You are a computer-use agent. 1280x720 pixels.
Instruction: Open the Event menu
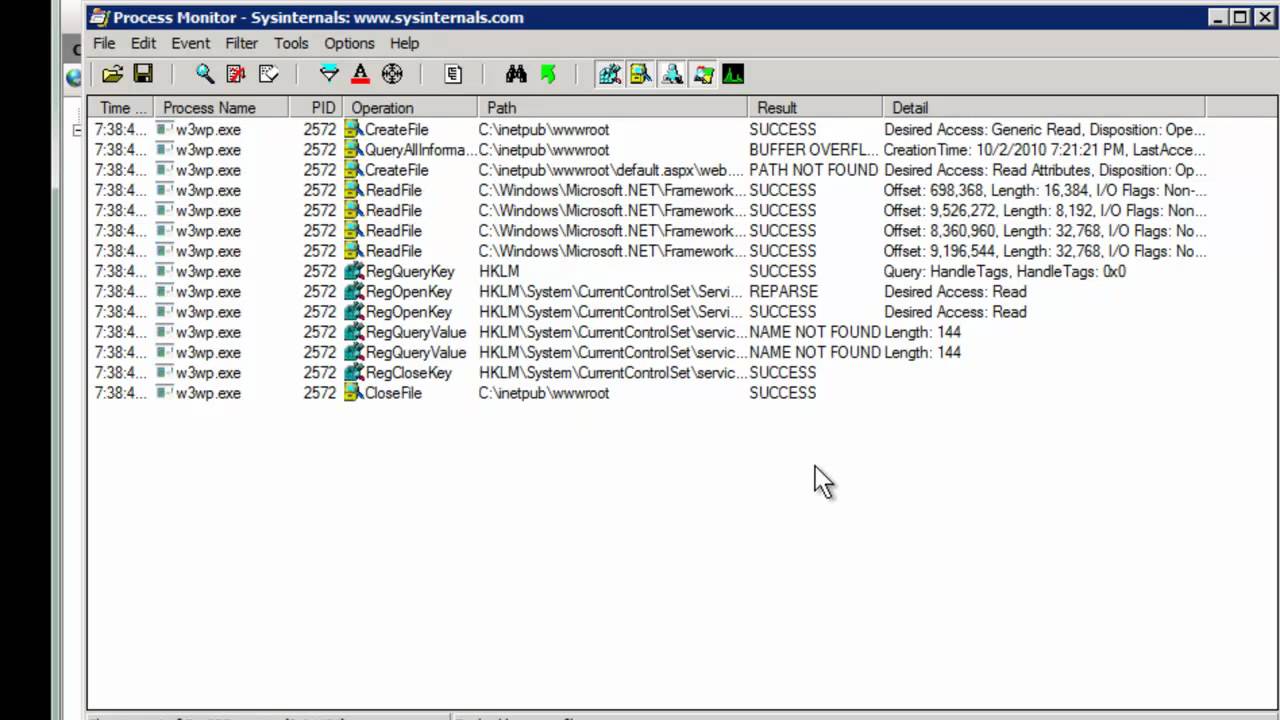click(x=190, y=43)
